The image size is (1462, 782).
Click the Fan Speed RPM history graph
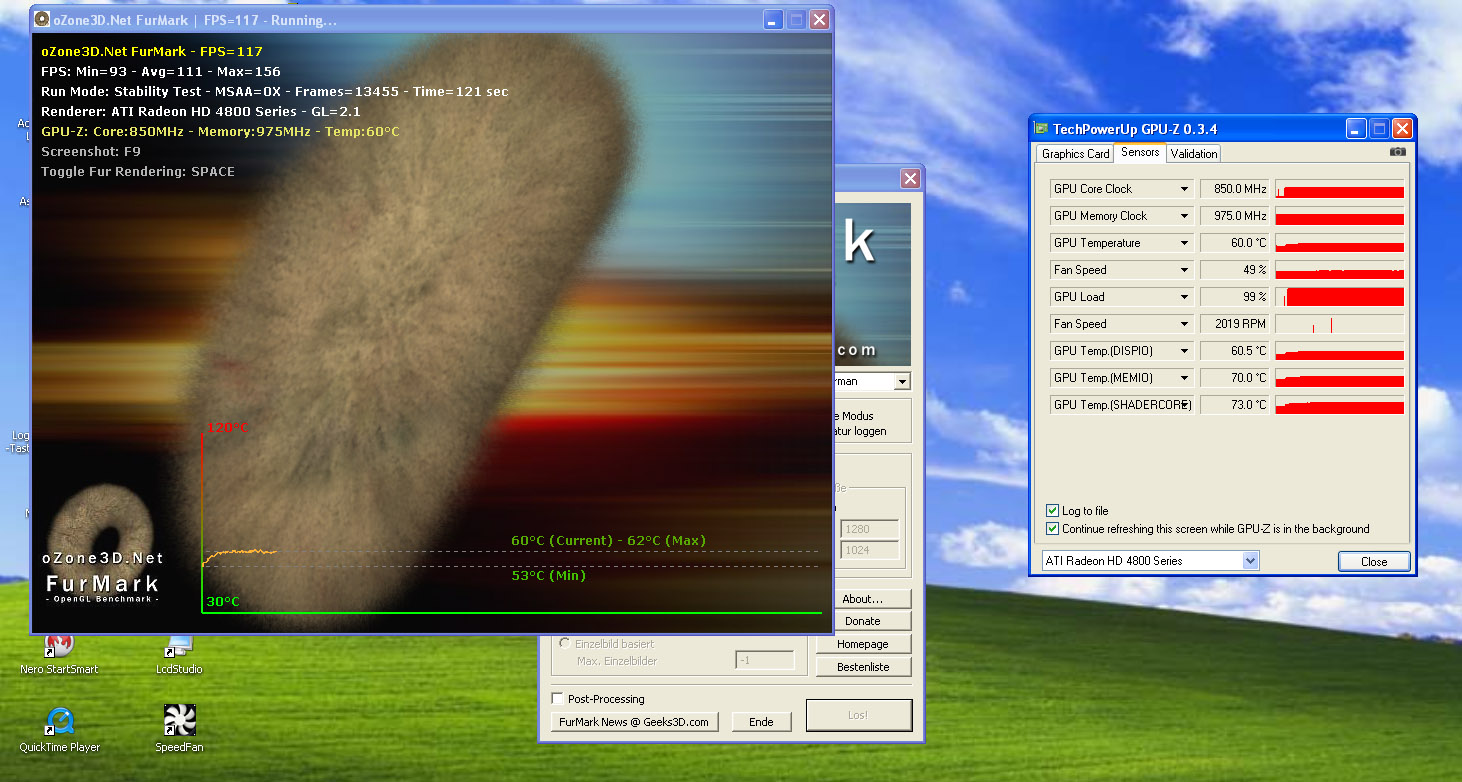pyautogui.click(x=1339, y=324)
